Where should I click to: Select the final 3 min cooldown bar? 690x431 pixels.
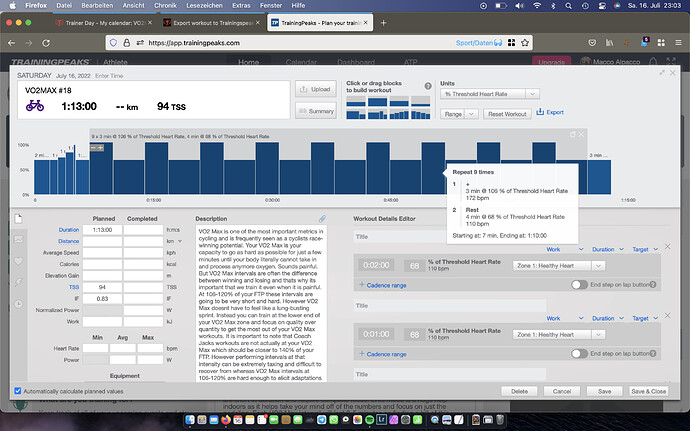click(599, 177)
